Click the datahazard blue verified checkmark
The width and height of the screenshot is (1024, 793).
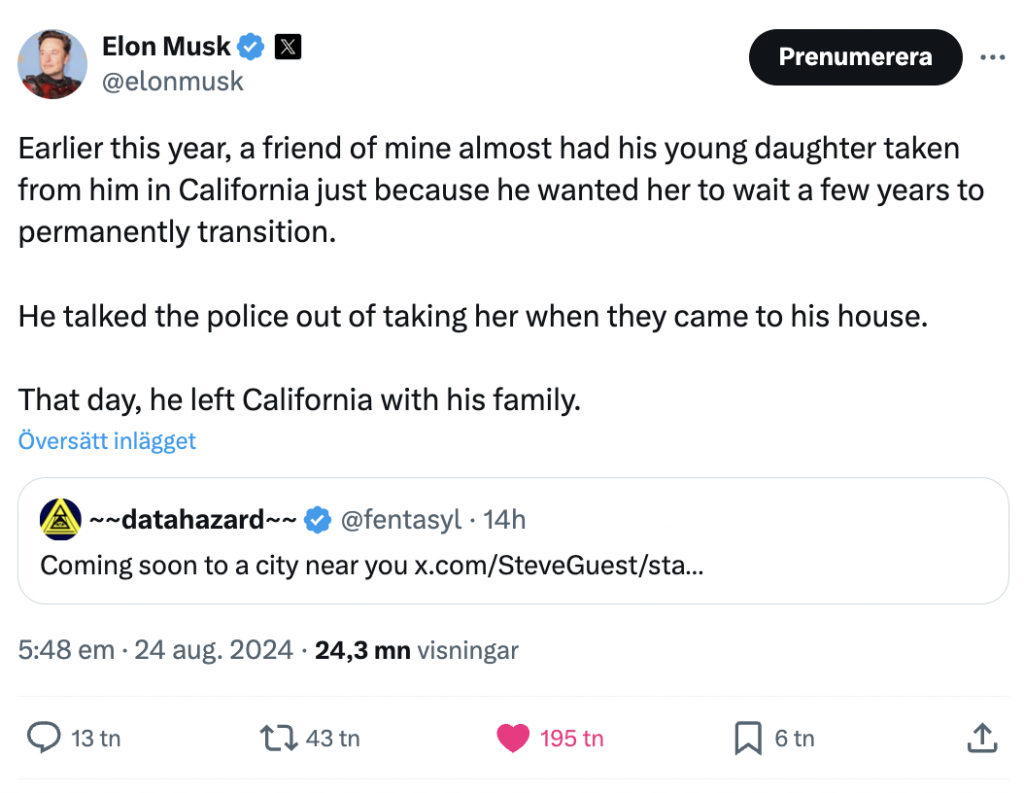[x=318, y=519]
